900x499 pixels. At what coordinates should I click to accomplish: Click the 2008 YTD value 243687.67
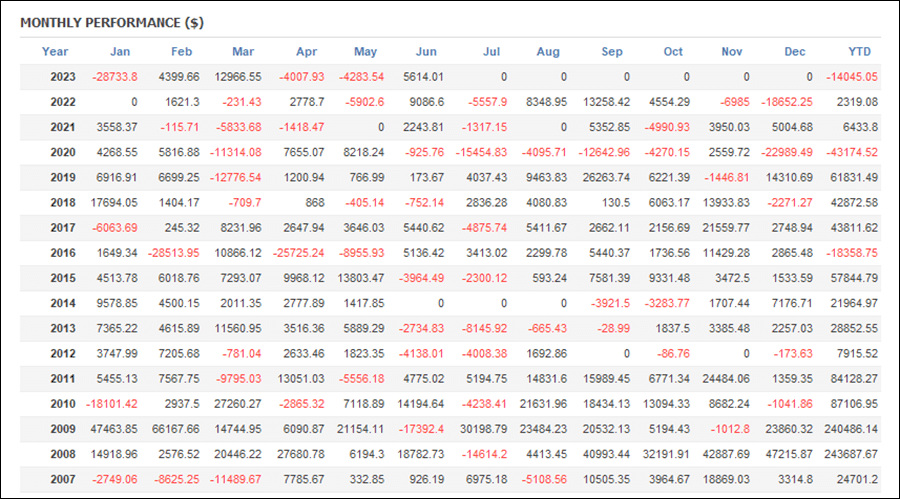point(851,454)
